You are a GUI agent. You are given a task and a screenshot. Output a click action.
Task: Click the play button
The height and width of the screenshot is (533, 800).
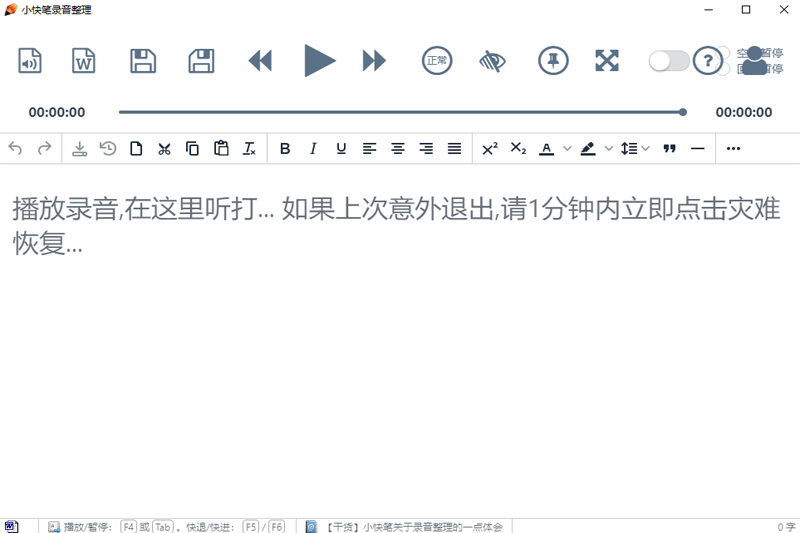[x=319, y=61]
